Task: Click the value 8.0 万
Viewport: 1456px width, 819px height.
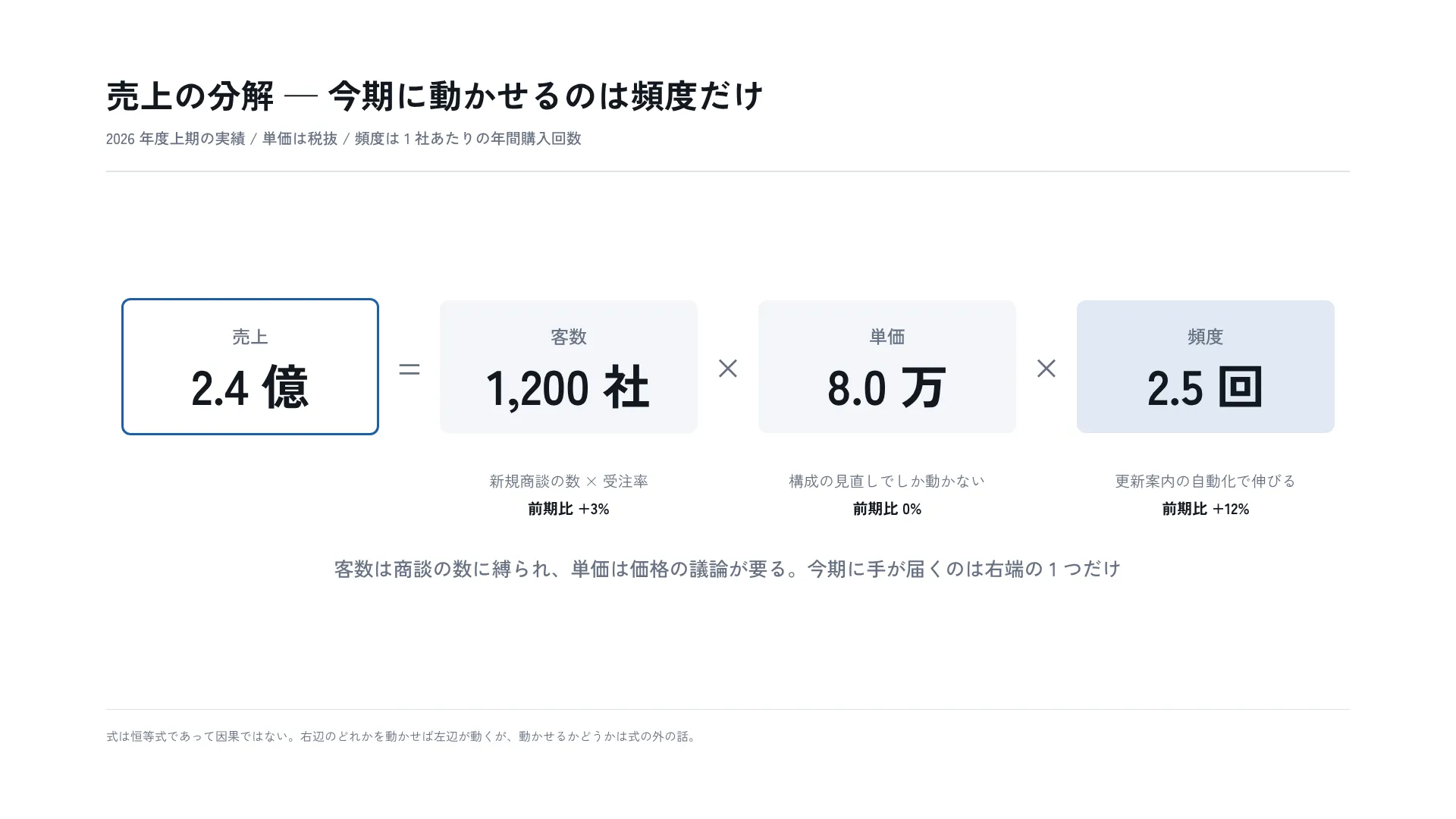Action: 886,388
